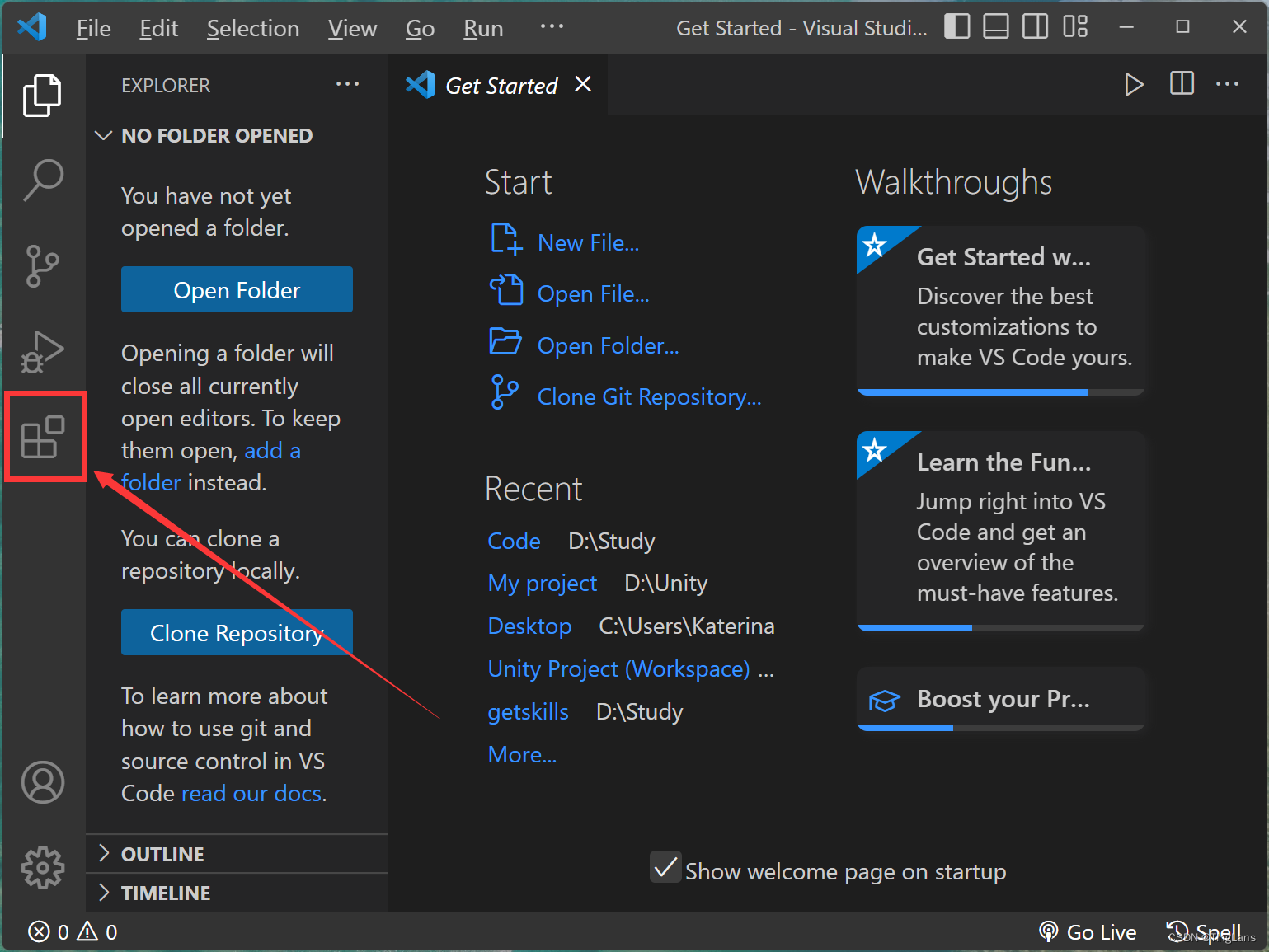The height and width of the screenshot is (952, 1269).
Task: Open the Explorer view in activity bar
Action: click(42, 96)
